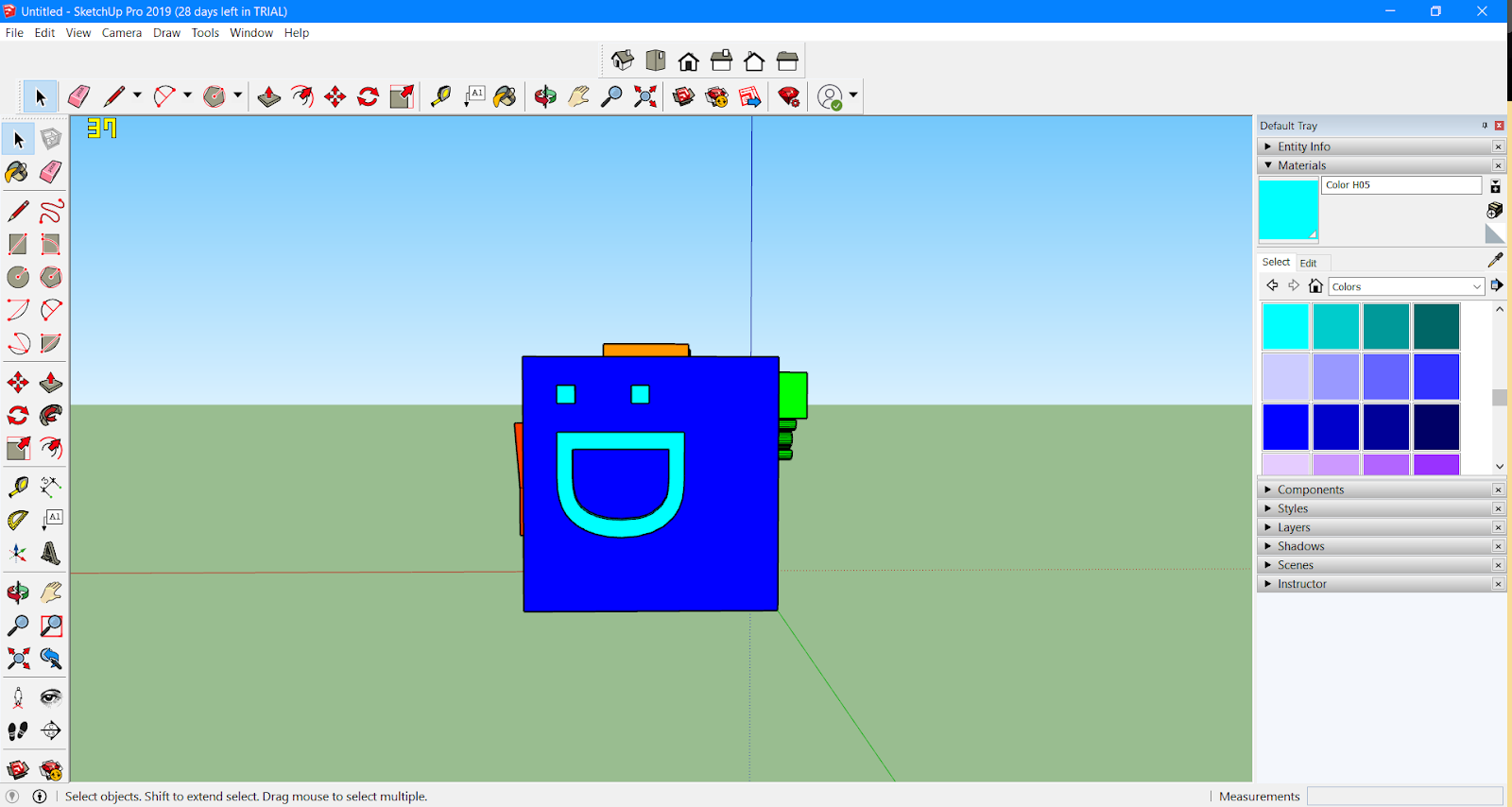Open the Draw menu
Viewport: 1512px width, 807px height.
[166, 32]
